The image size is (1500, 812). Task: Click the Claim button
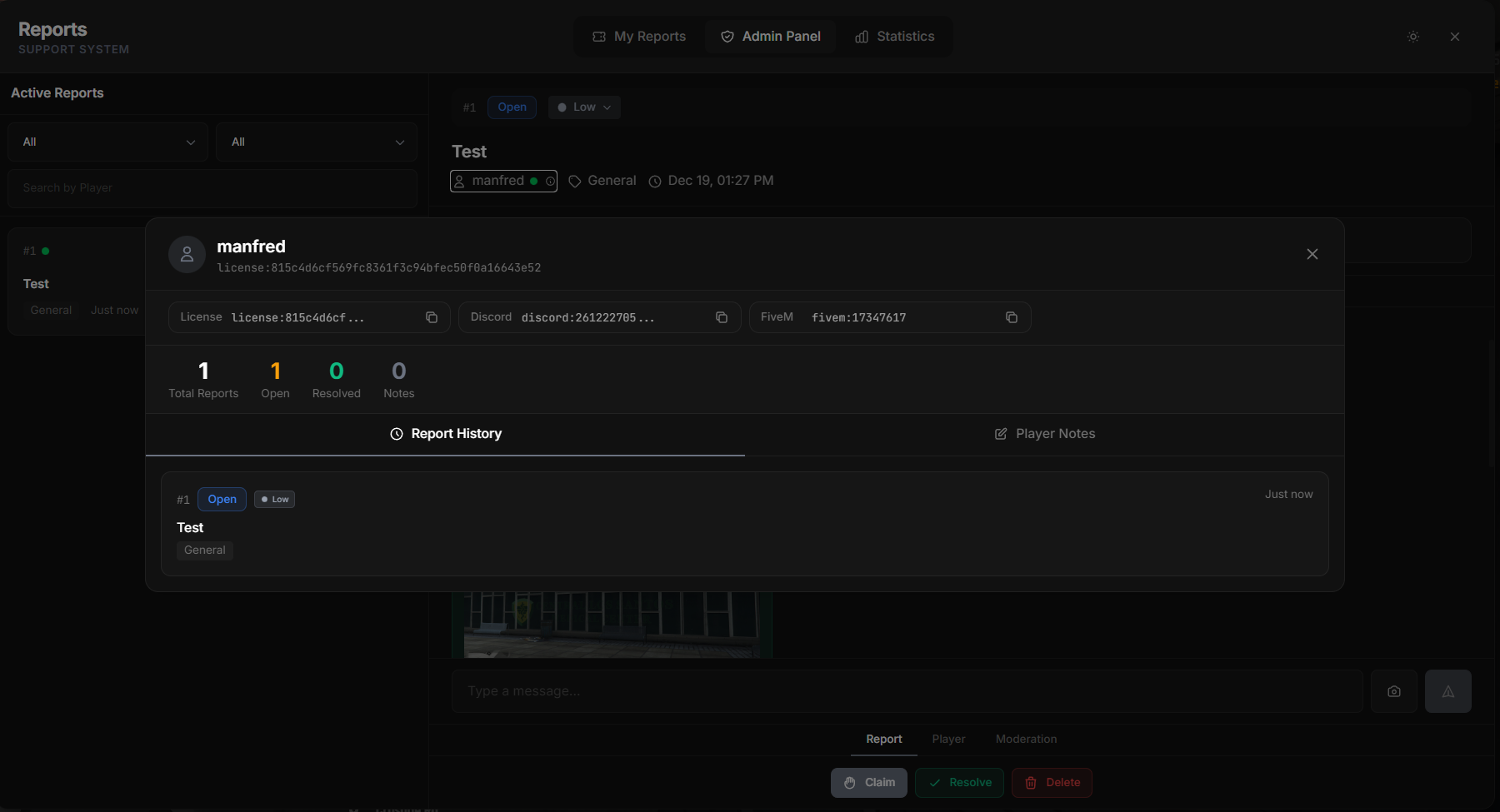(x=869, y=783)
